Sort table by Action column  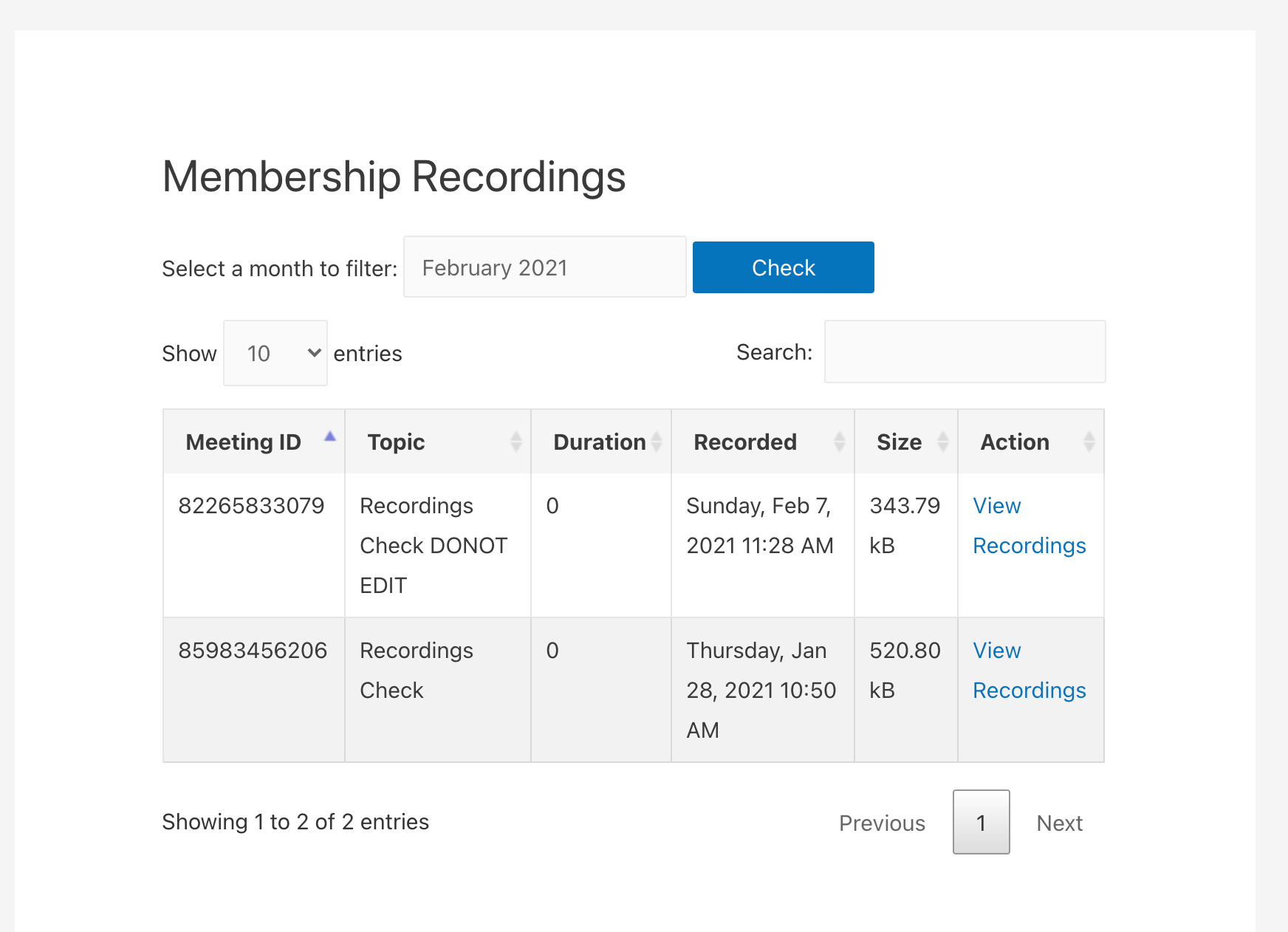[1031, 442]
